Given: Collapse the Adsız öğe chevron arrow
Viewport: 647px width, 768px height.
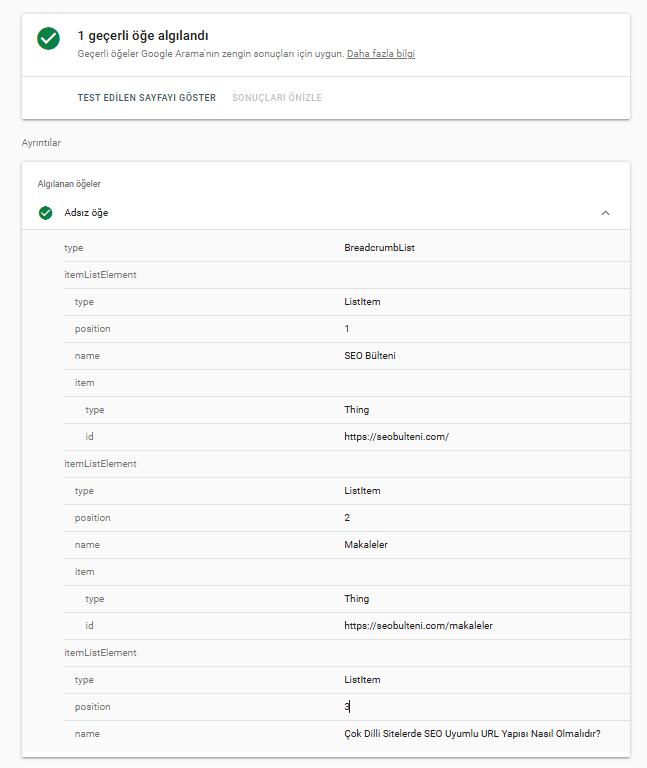Looking at the screenshot, I should coord(605,213).
